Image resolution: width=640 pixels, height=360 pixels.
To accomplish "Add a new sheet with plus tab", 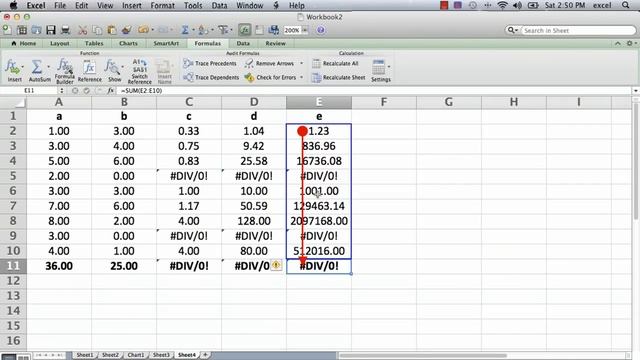I will (205, 355).
